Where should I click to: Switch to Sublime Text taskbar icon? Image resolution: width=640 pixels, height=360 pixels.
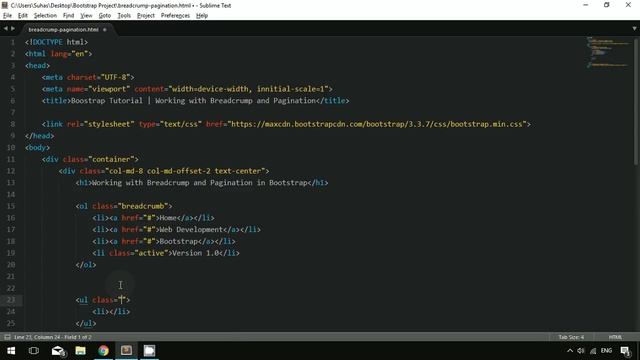click(126, 351)
